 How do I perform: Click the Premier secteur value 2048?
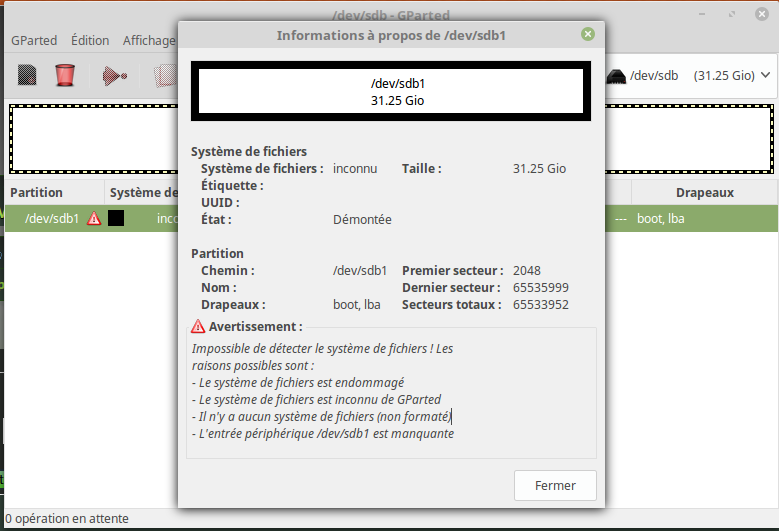click(x=527, y=271)
